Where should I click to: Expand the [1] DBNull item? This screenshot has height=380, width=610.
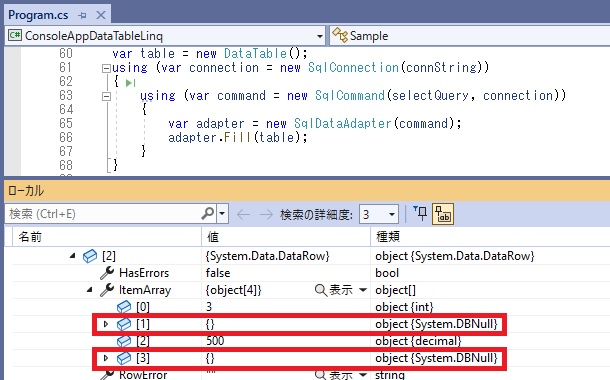pyautogui.click(x=105, y=324)
